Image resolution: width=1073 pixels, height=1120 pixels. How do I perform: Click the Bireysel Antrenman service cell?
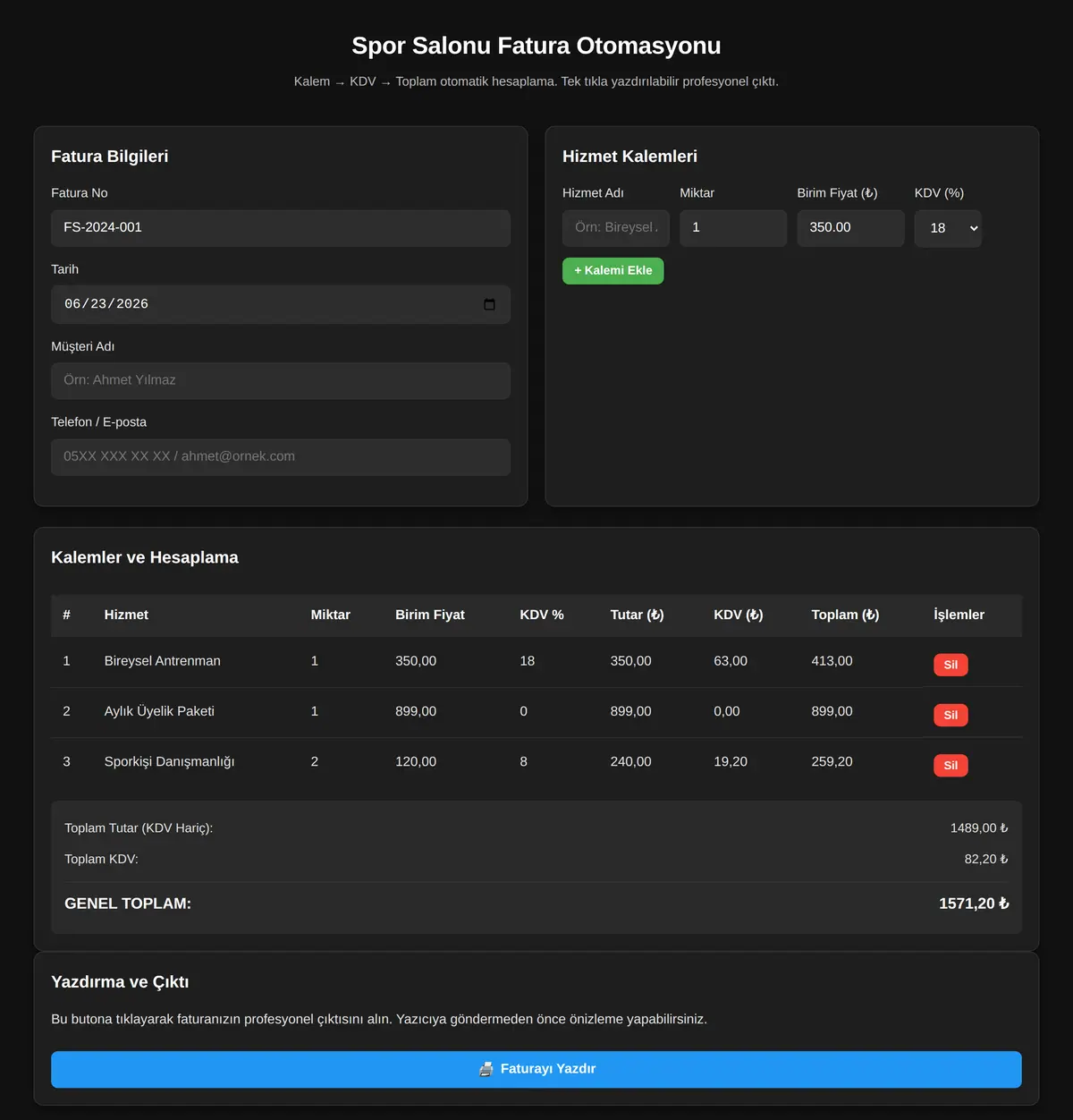coord(163,661)
